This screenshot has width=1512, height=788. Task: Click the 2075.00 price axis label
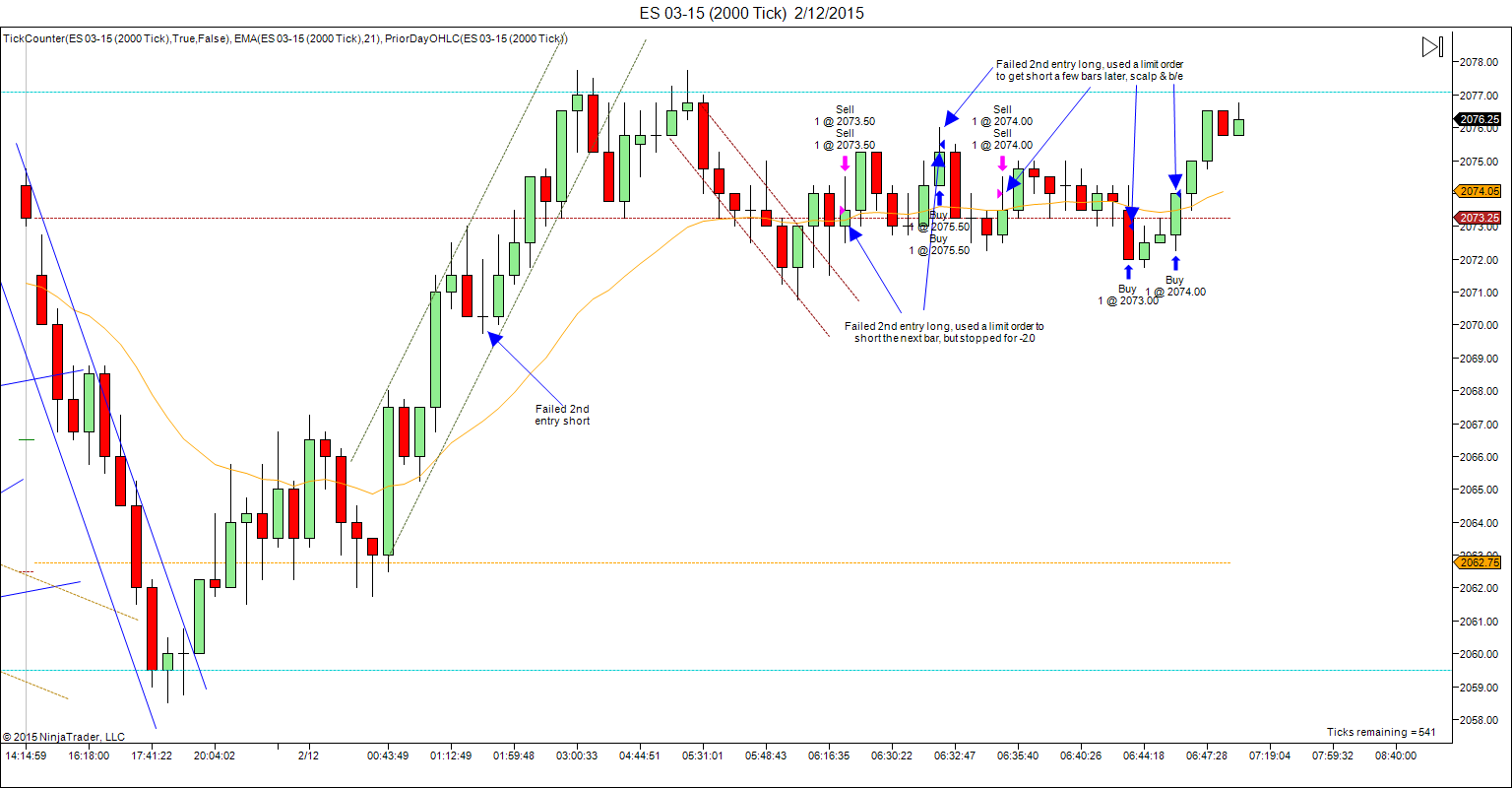pyautogui.click(x=1480, y=161)
